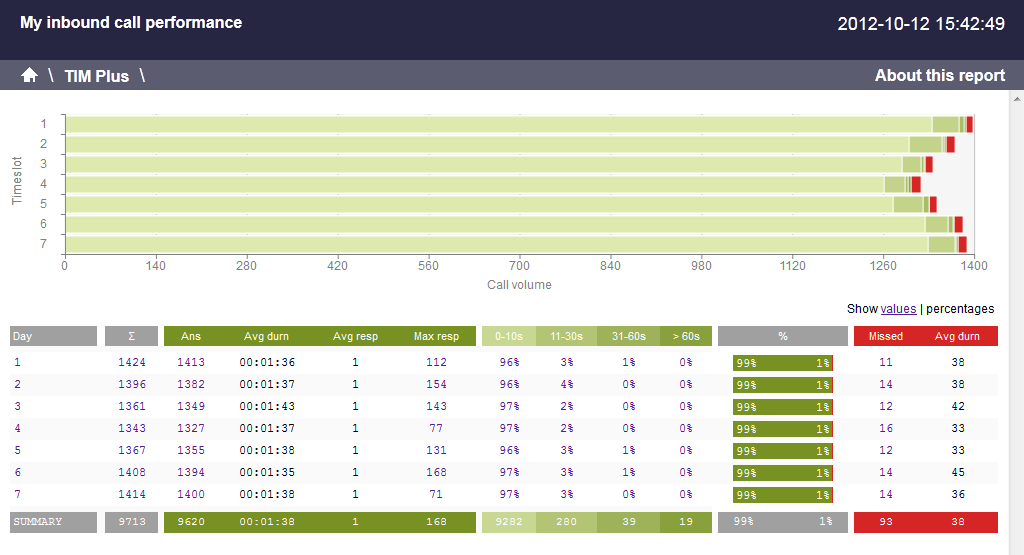1024x555 pixels.
Task: Click percentage bar for day 5
Action: [x=783, y=450]
